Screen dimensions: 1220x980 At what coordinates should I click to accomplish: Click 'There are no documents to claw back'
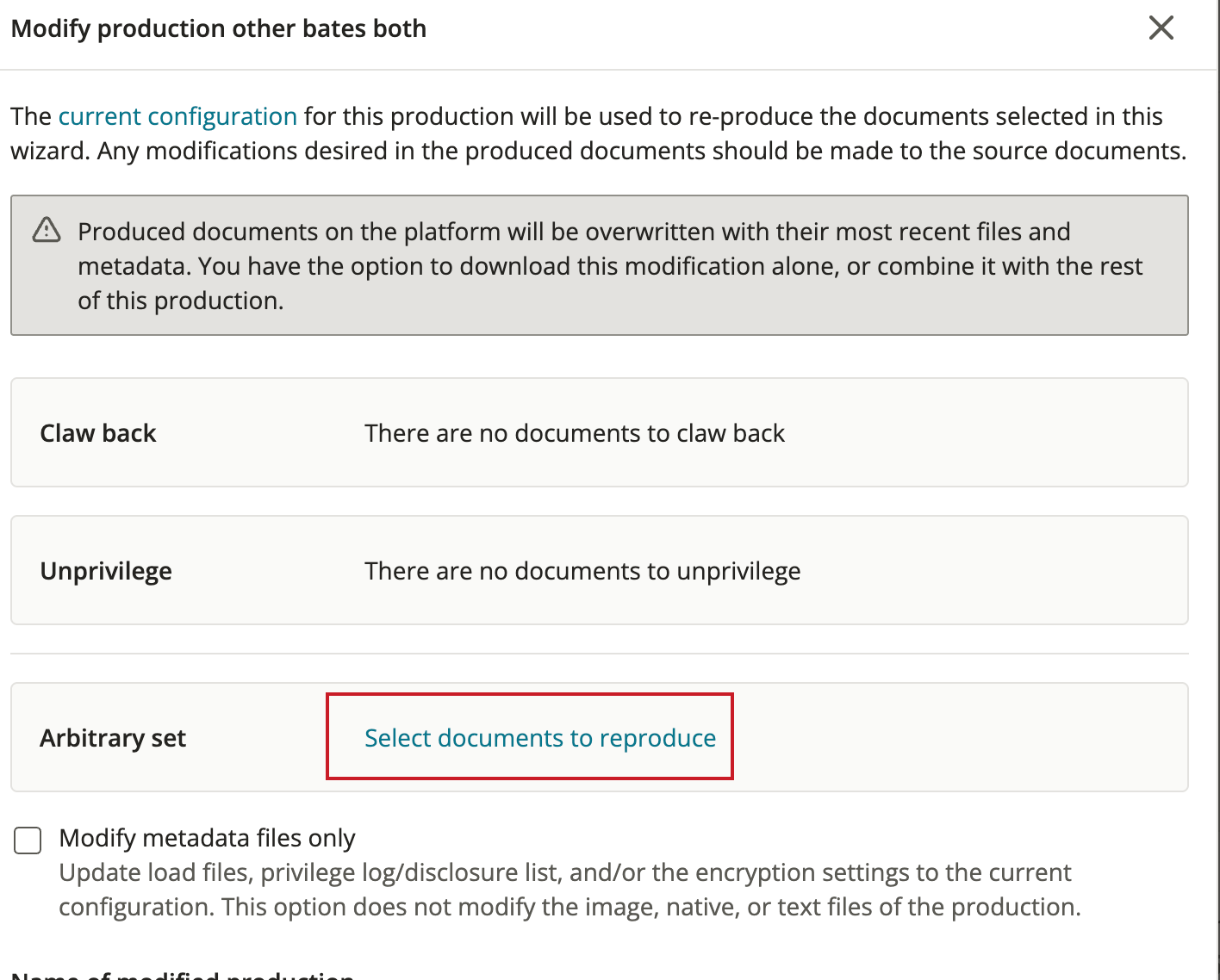coord(575,433)
